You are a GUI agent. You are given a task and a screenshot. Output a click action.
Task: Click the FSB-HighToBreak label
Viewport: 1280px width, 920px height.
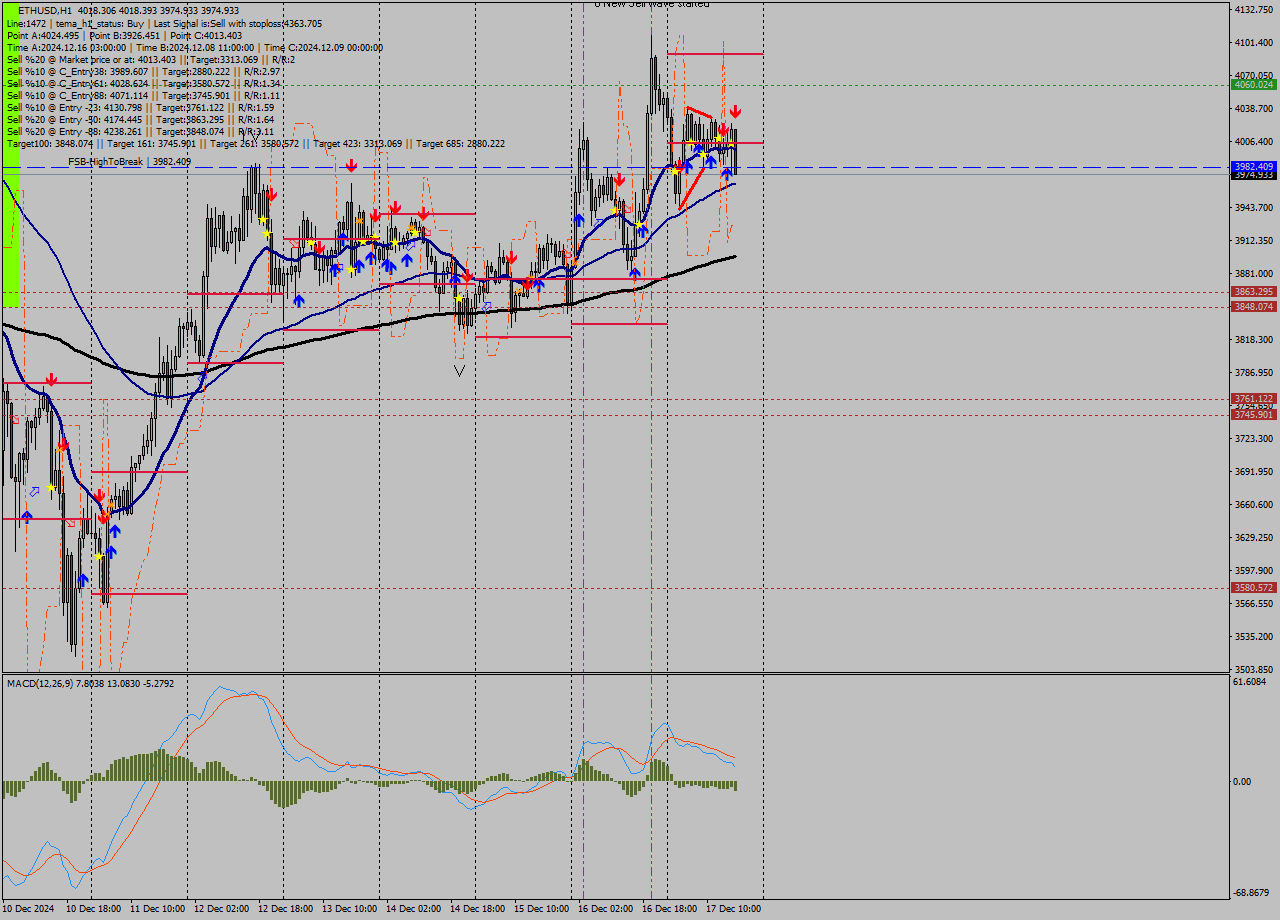(x=107, y=161)
